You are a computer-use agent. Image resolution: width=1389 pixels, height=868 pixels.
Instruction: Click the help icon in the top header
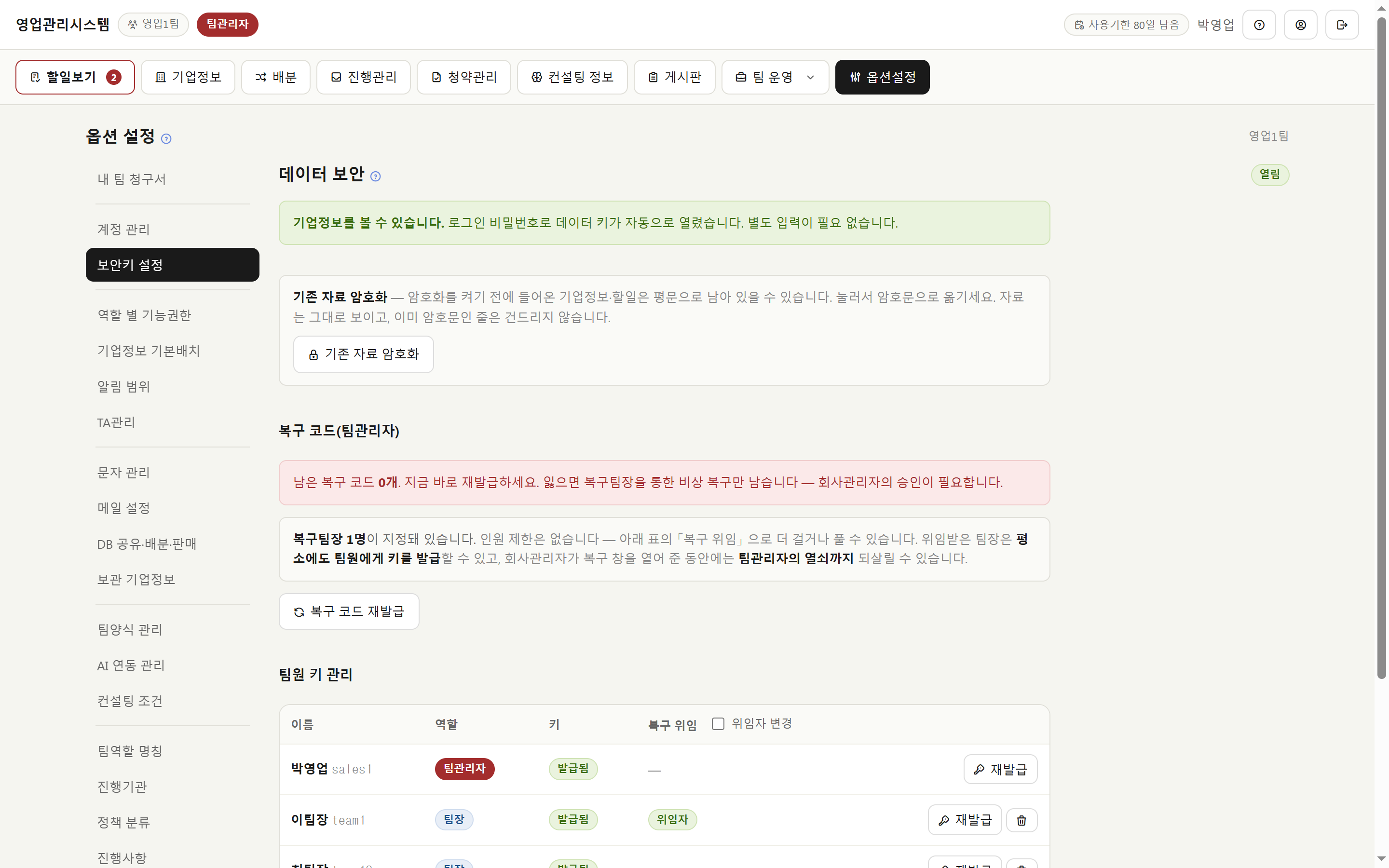pos(1259,25)
